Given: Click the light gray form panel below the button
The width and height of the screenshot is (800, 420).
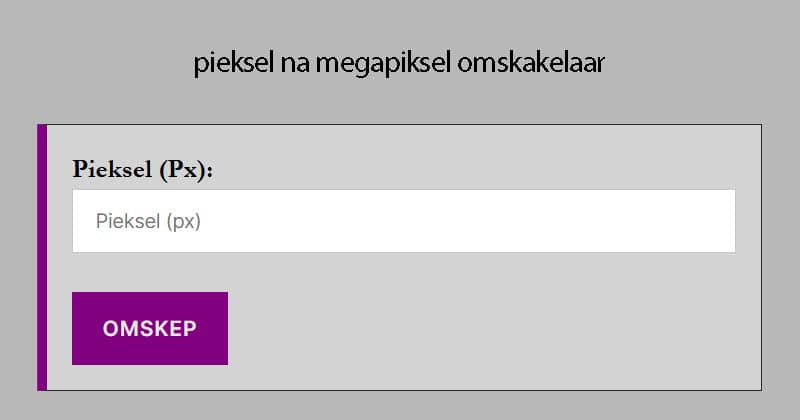Looking at the screenshot, I should point(400,377).
